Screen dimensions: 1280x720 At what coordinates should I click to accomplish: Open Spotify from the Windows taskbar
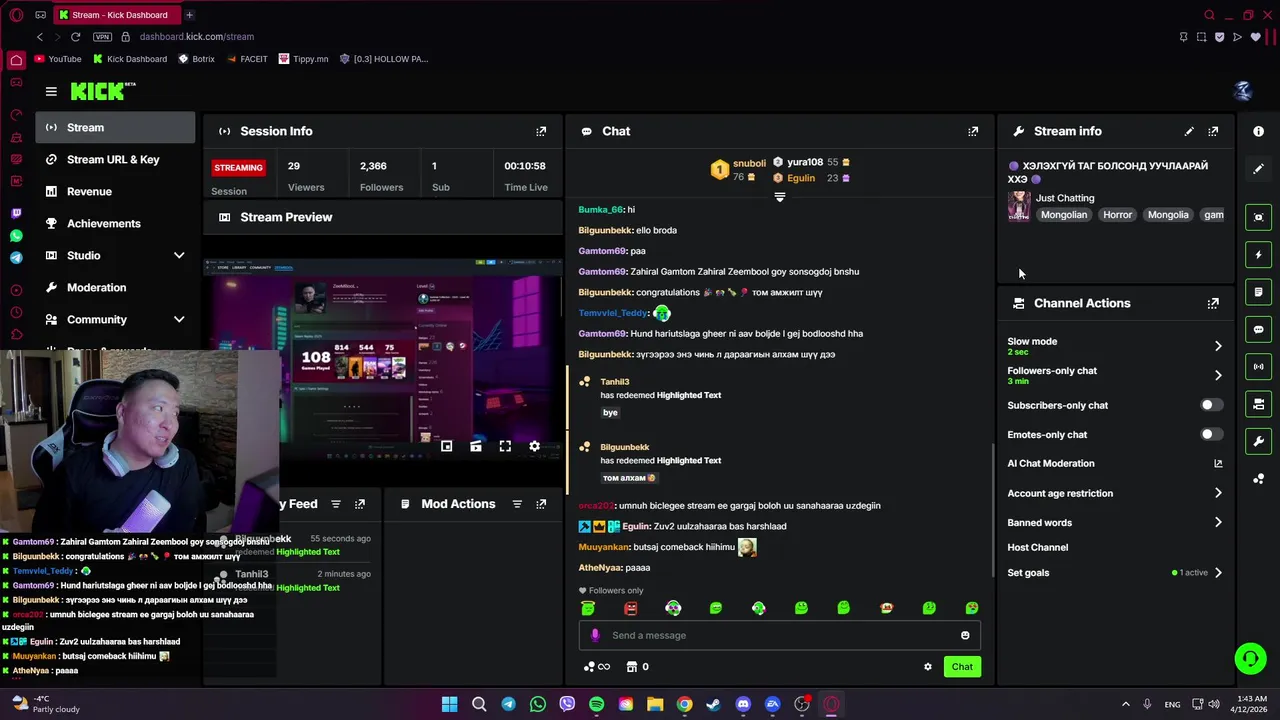pyautogui.click(x=596, y=704)
